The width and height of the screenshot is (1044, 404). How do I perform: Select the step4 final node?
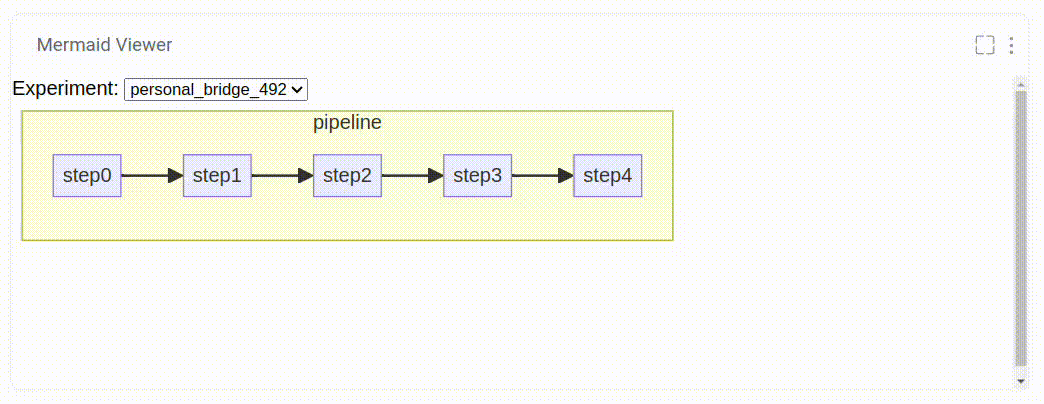[607, 176]
